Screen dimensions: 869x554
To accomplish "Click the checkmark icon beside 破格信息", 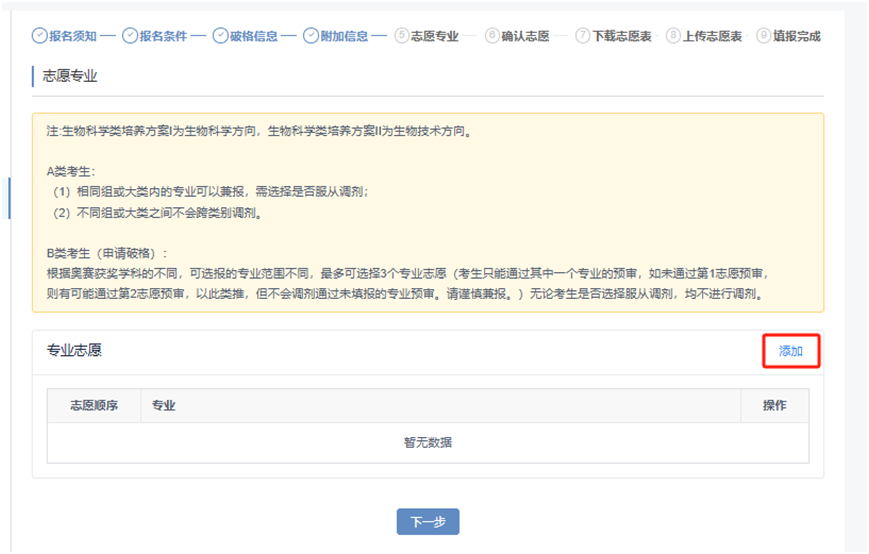I will pyautogui.click(x=220, y=36).
